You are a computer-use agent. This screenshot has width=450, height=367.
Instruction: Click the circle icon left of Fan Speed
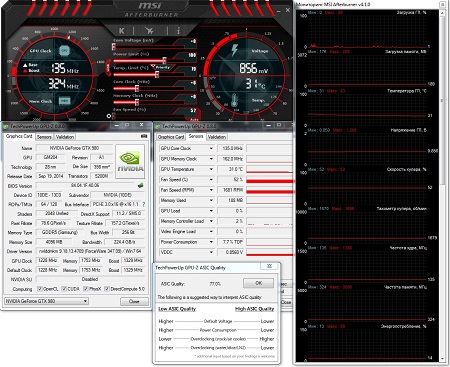[109, 116]
